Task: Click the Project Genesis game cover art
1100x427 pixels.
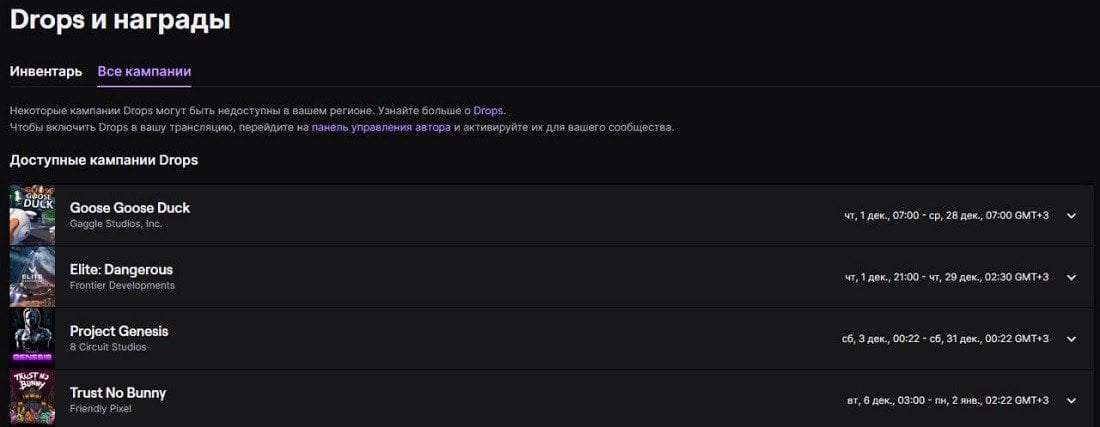Action: click(x=32, y=338)
